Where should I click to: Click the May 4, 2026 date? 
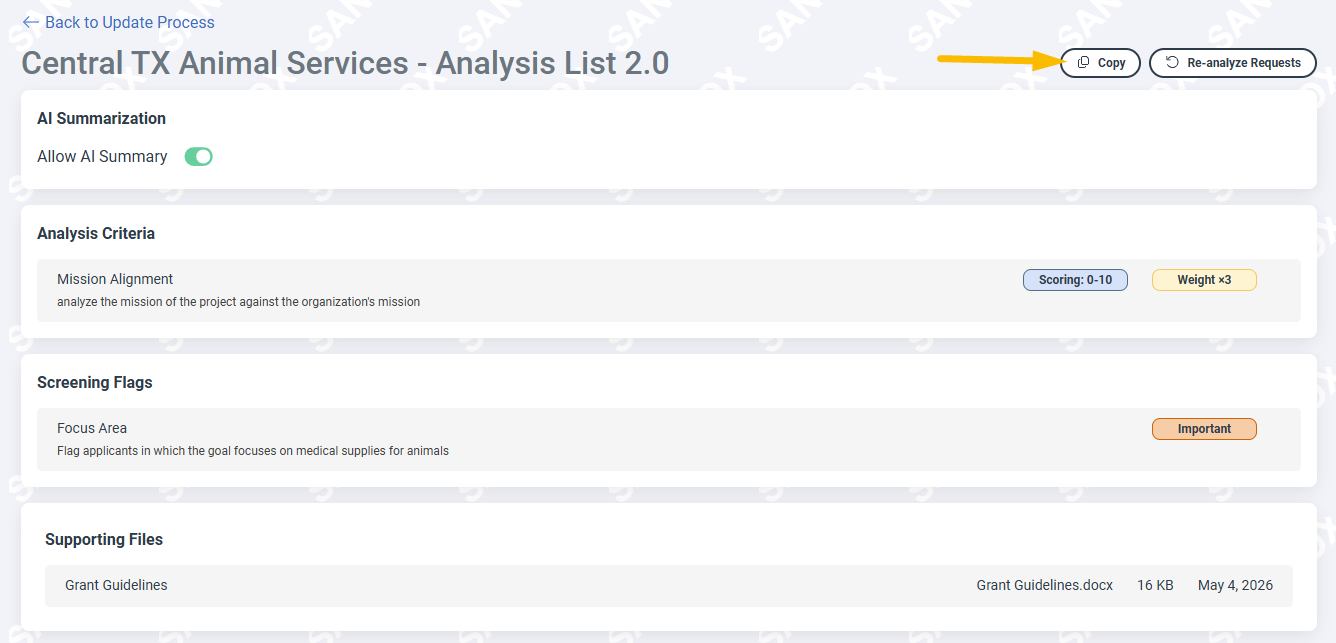[1236, 585]
